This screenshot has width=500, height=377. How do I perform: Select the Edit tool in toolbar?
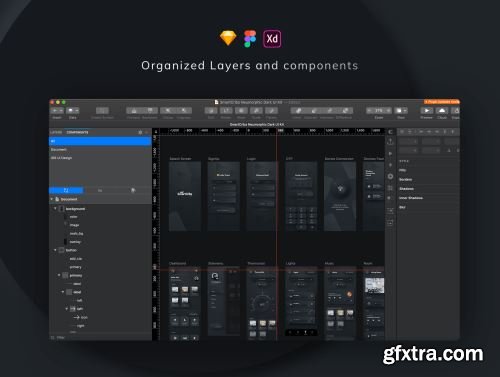pos(211,110)
